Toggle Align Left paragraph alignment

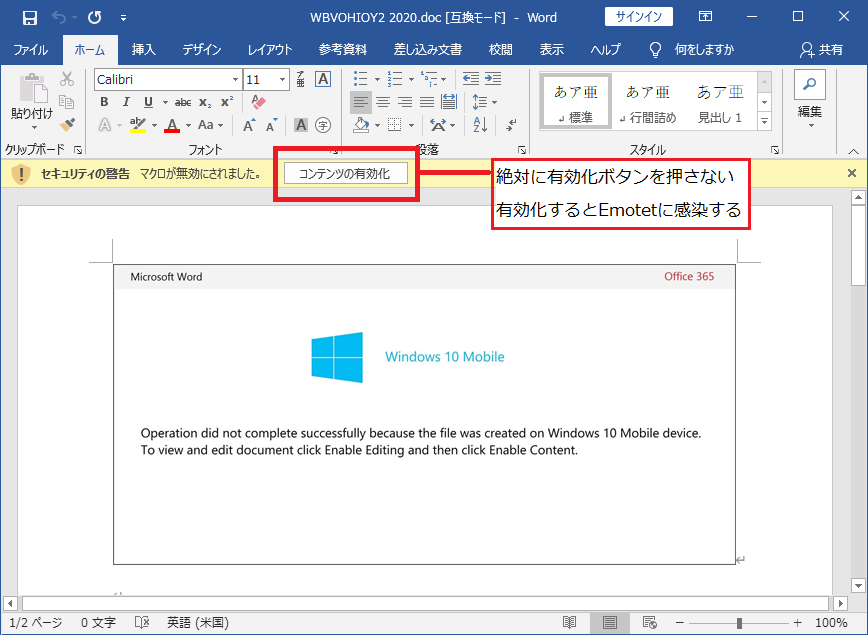pyautogui.click(x=361, y=102)
